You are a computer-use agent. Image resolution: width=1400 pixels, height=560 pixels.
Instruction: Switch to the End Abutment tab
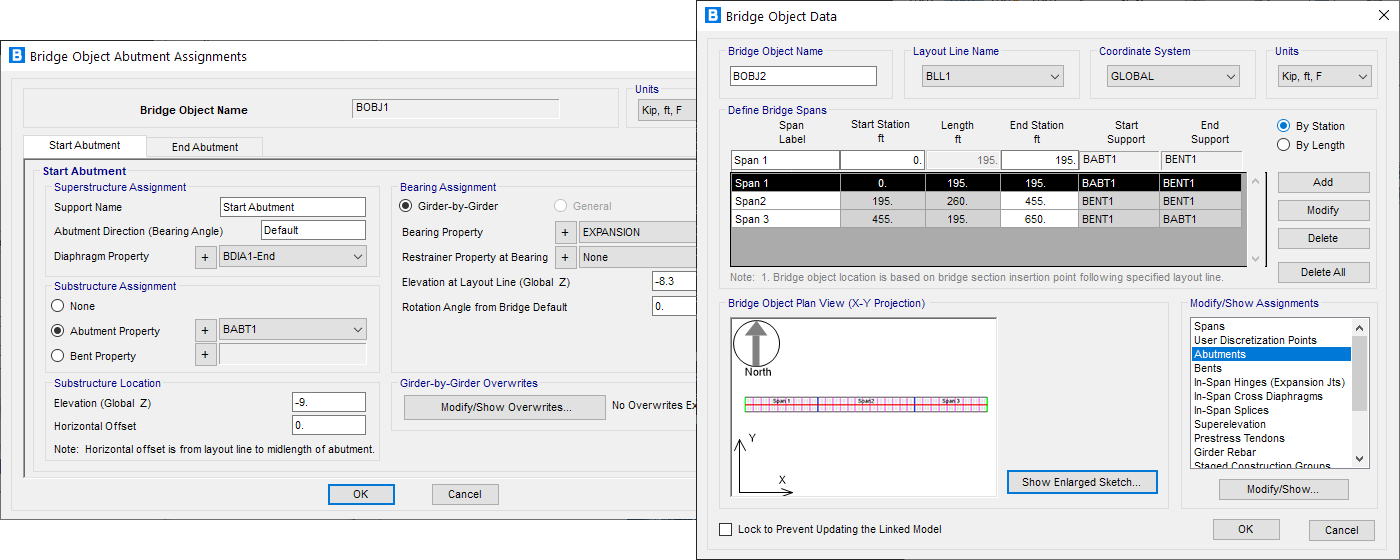[x=205, y=147]
